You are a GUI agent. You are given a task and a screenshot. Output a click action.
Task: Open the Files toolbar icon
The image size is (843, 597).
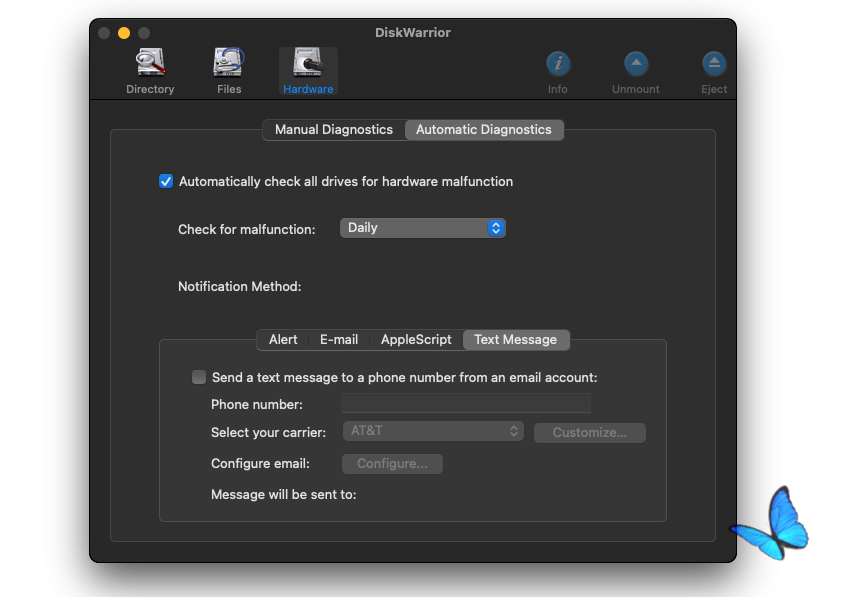pyautogui.click(x=229, y=72)
